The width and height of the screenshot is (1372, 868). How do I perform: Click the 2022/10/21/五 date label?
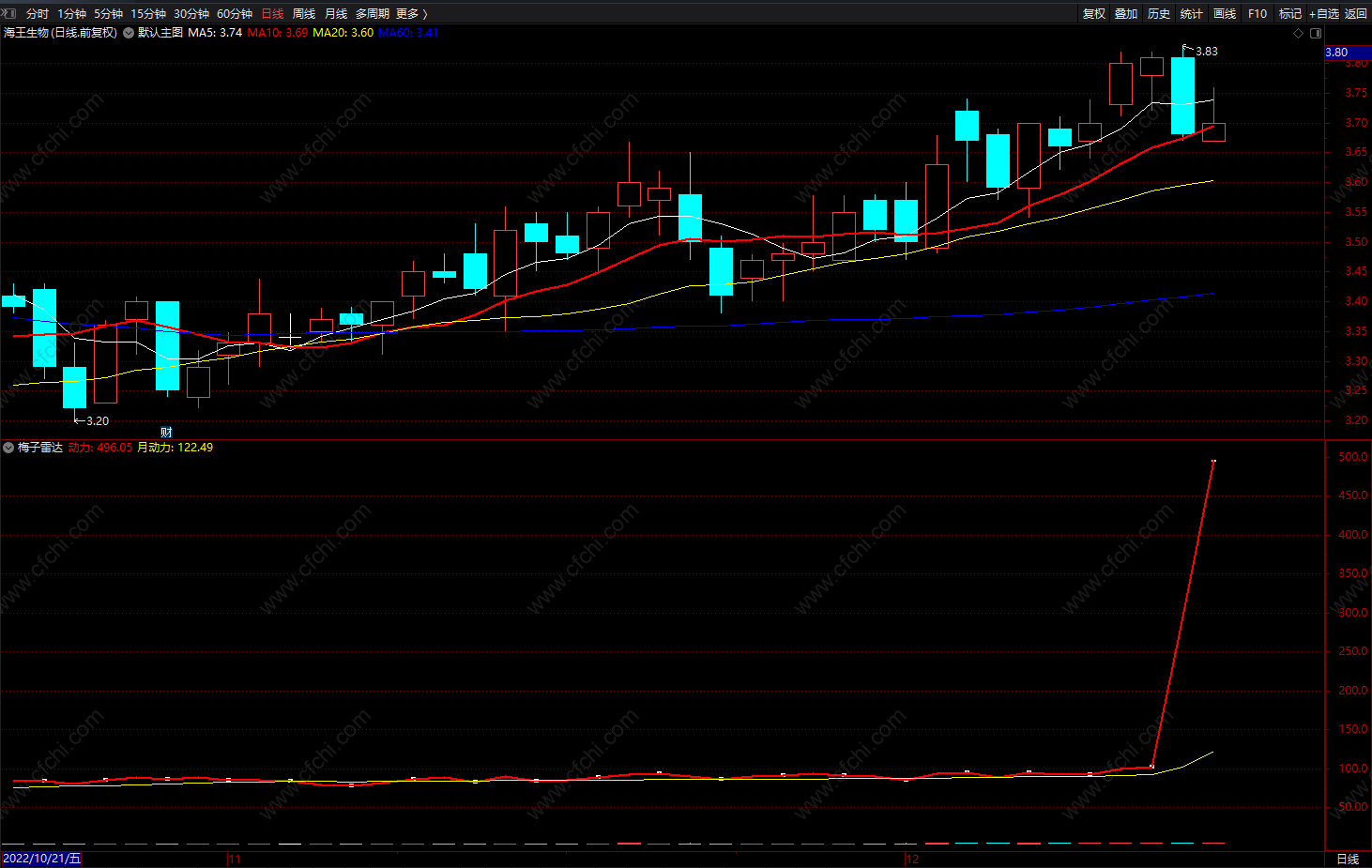41,860
